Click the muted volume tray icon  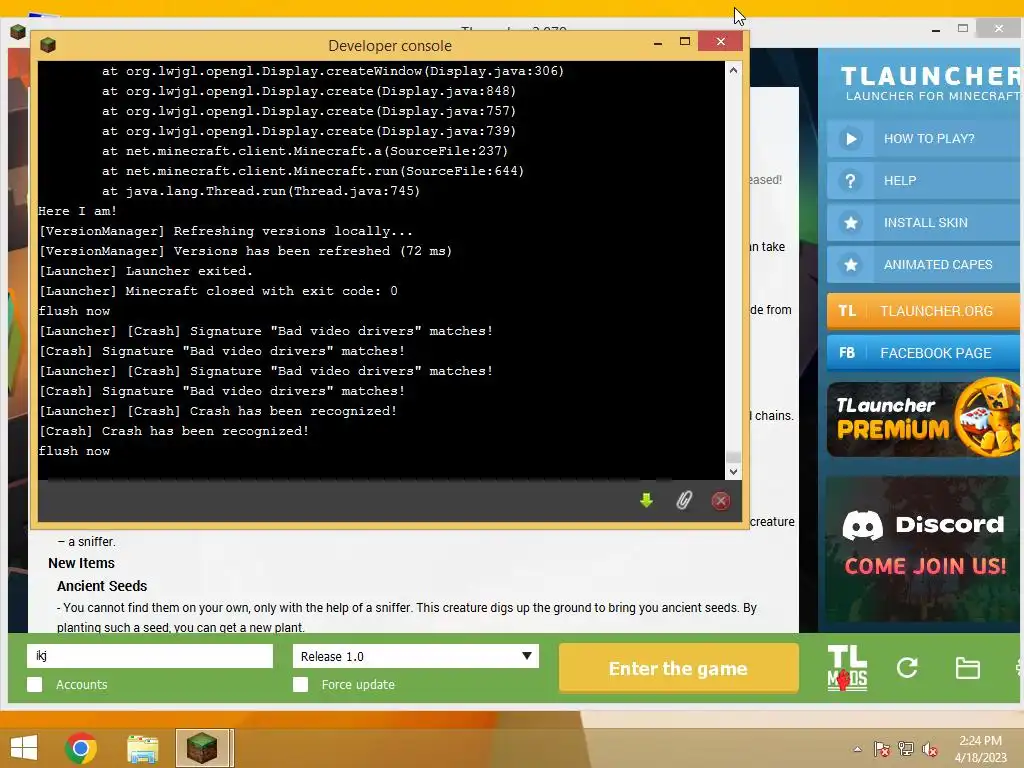(930, 749)
